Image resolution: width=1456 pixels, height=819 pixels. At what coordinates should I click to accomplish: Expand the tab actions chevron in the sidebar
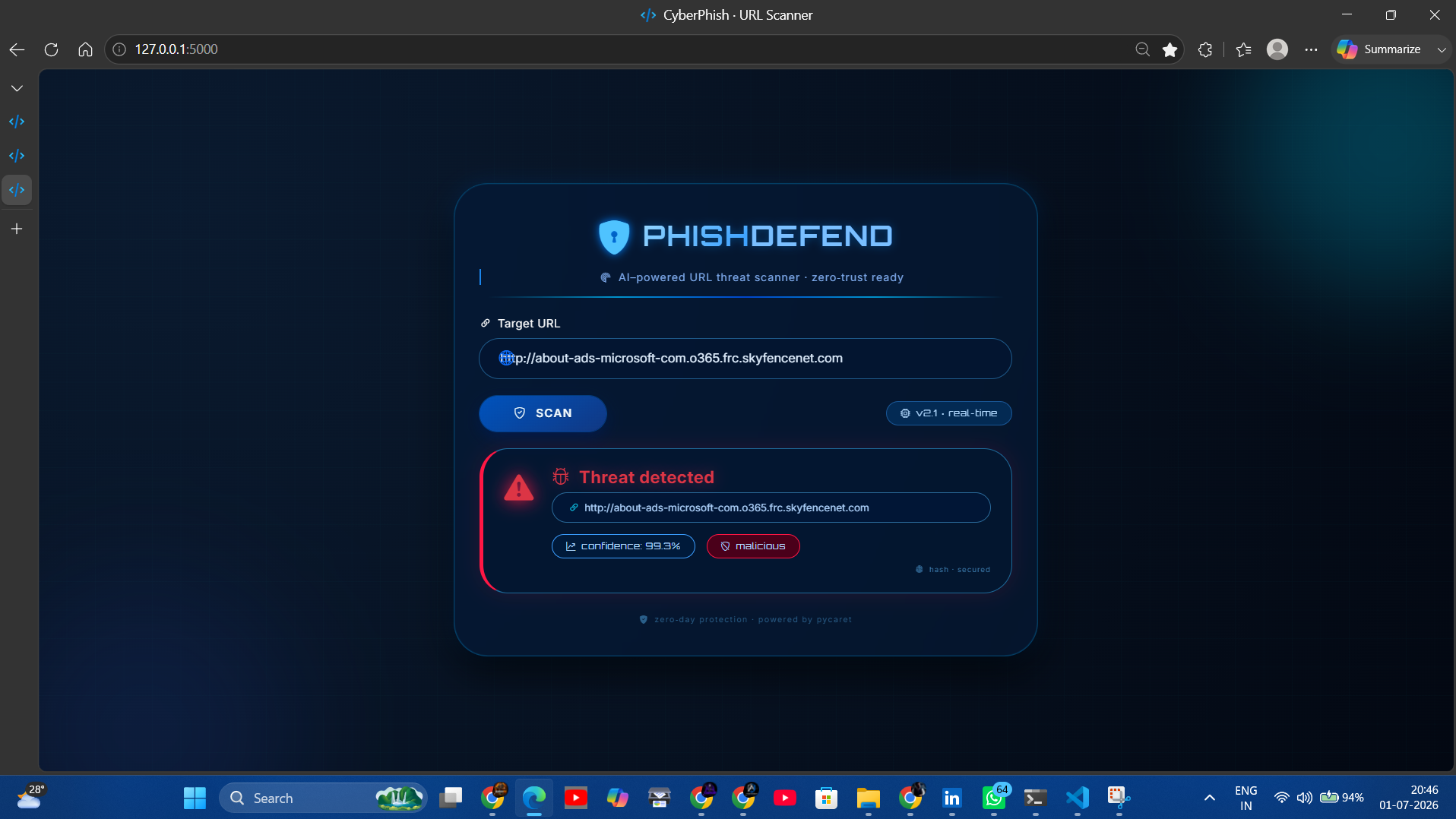tap(17, 88)
